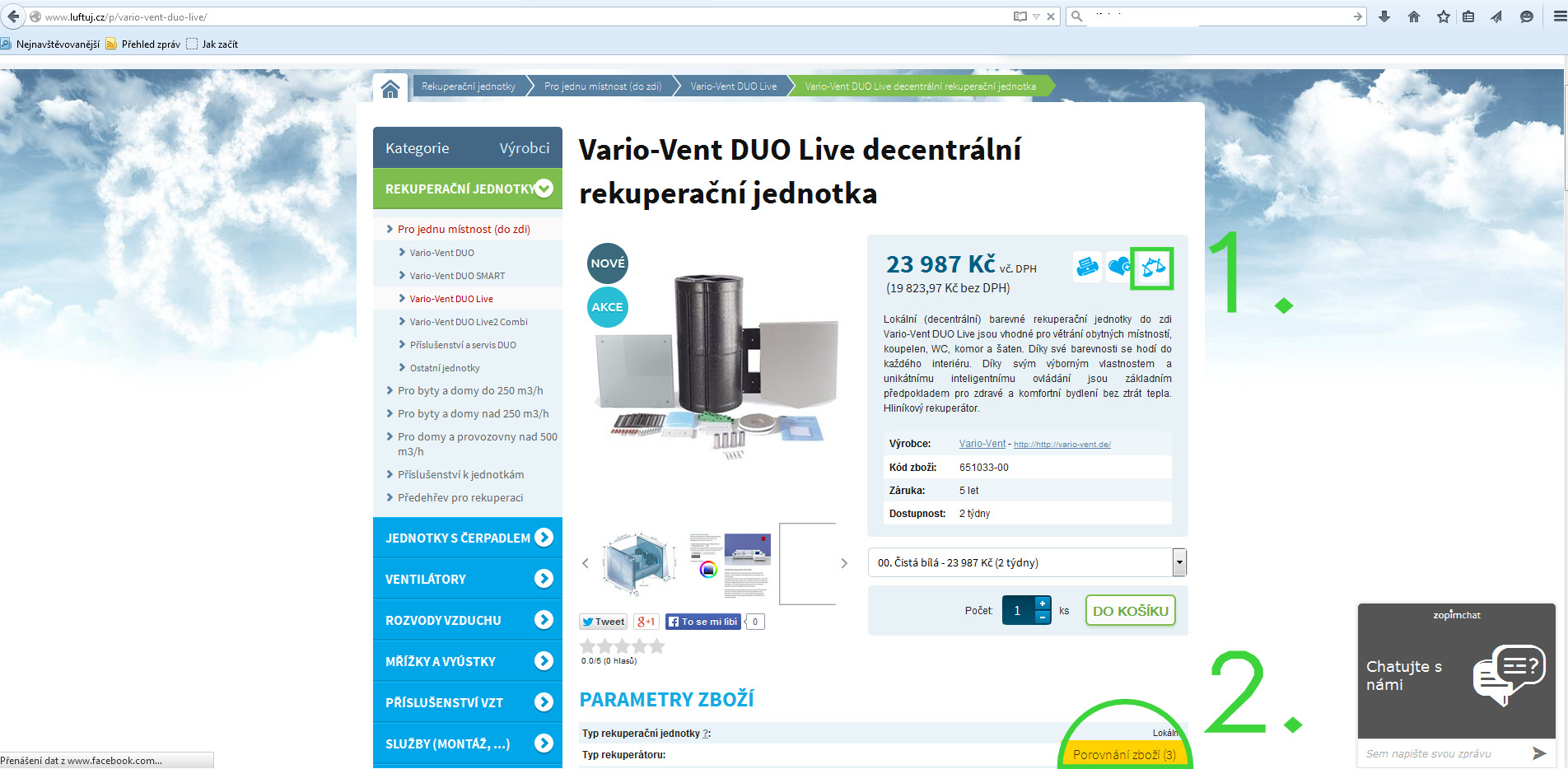Image resolution: width=1568 pixels, height=769 pixels.
Task: Open Příslušenství a servis DUO subcategory
Action: (463, 345)
